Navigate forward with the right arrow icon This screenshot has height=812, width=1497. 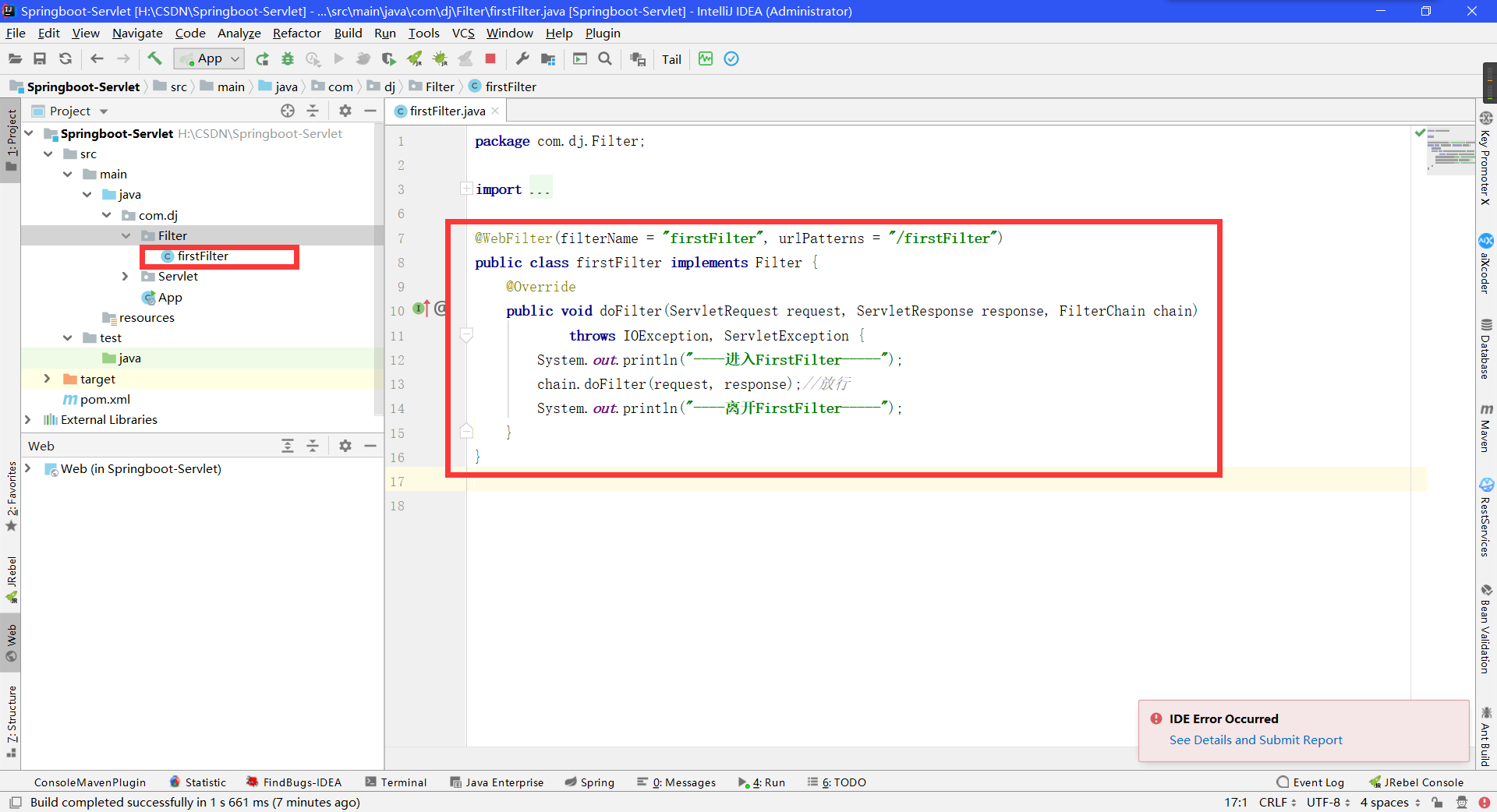(x=123, y=58)
